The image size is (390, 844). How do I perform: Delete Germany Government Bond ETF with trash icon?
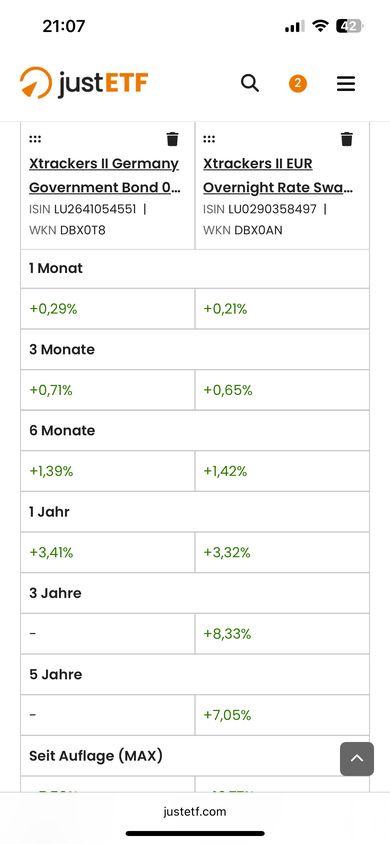click(x=172, y=139)
